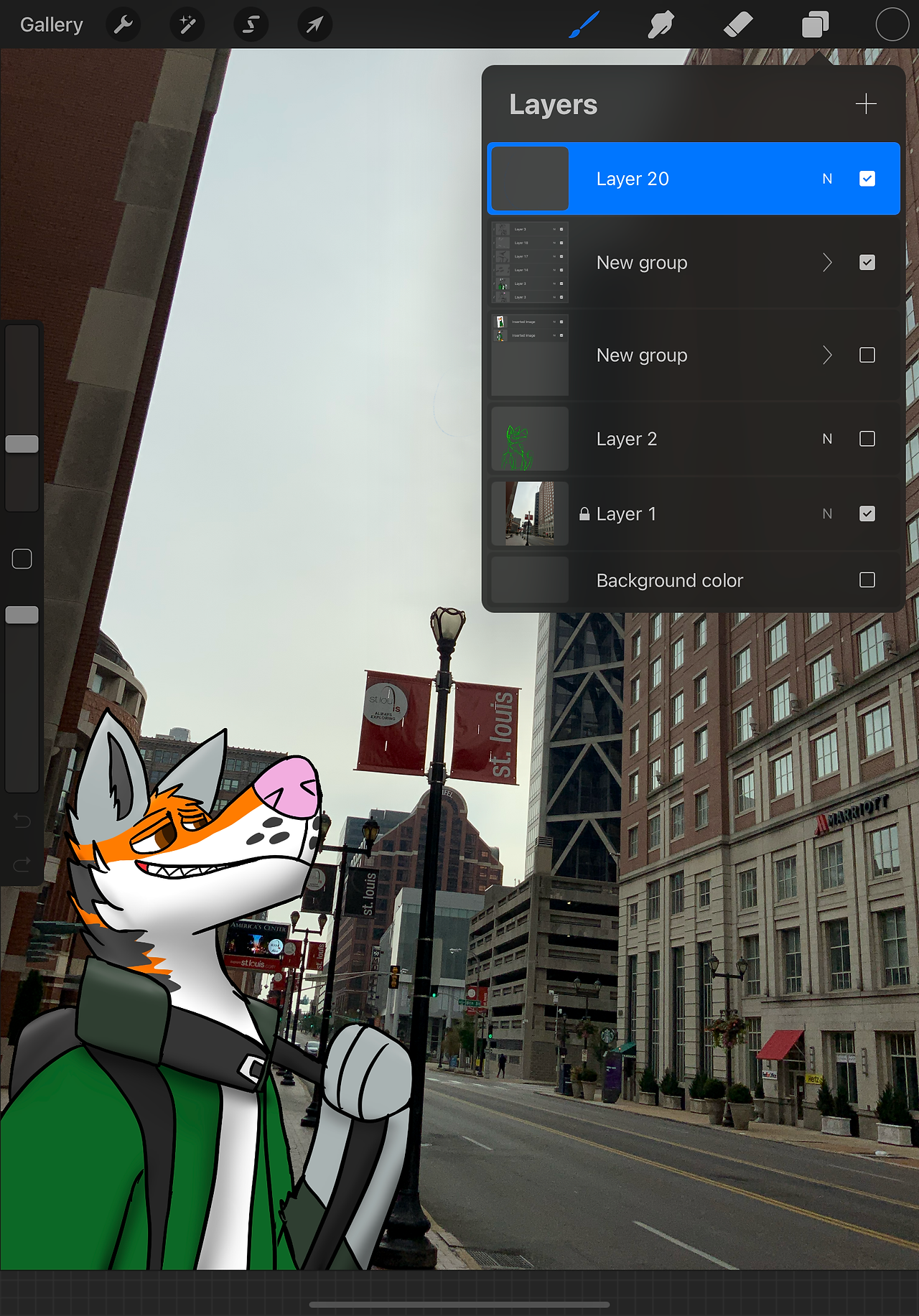Viewport: 919px width, 1316px height.
Task: Expand the first New group chevron
Action: click(827, 263)
